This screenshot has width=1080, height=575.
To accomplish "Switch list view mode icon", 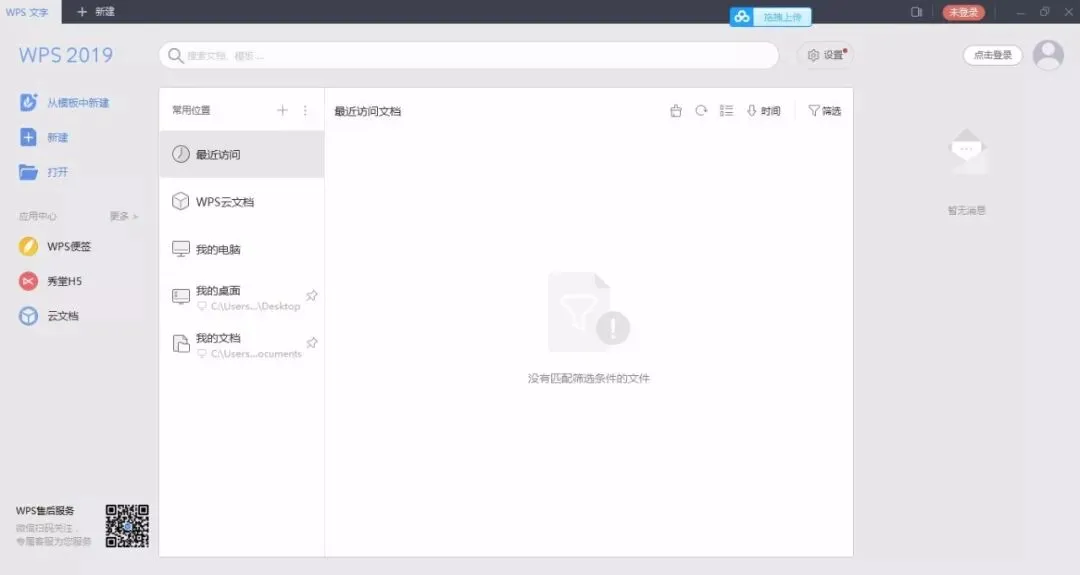I will click(x=726, y=110).
